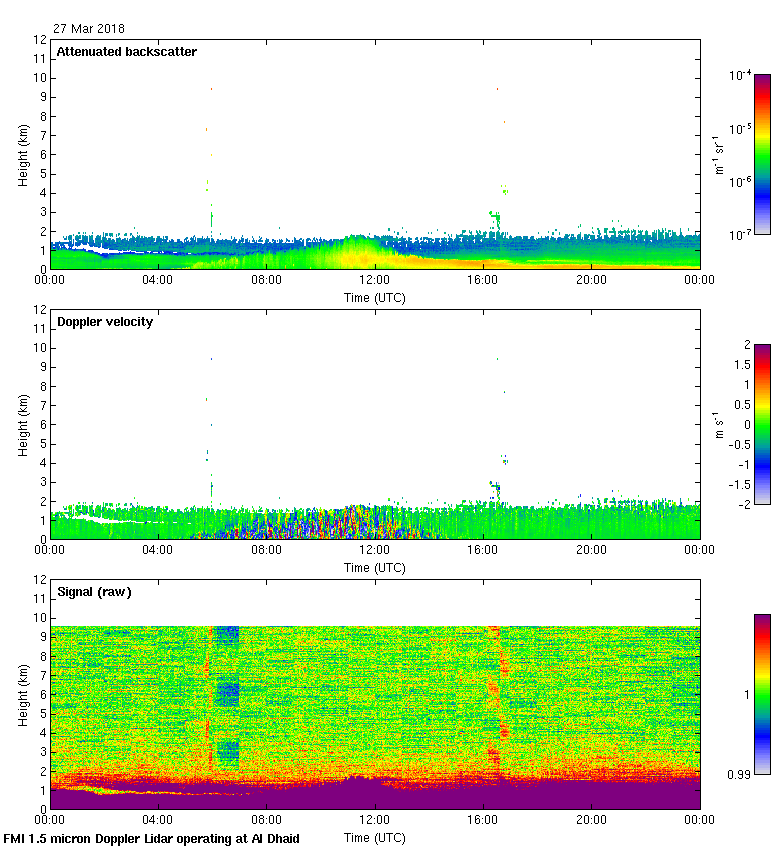Click the FMI Doppler Lidar caption text
The height and width of the screenshot is (850, 780).
(152, 838)
